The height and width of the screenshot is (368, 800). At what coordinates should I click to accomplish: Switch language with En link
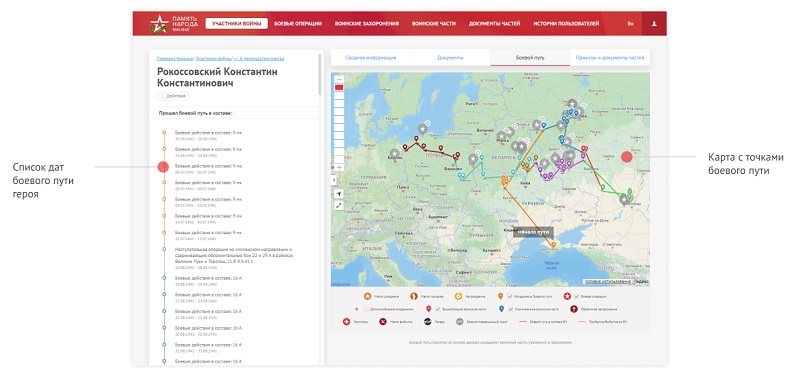point(631,23)
